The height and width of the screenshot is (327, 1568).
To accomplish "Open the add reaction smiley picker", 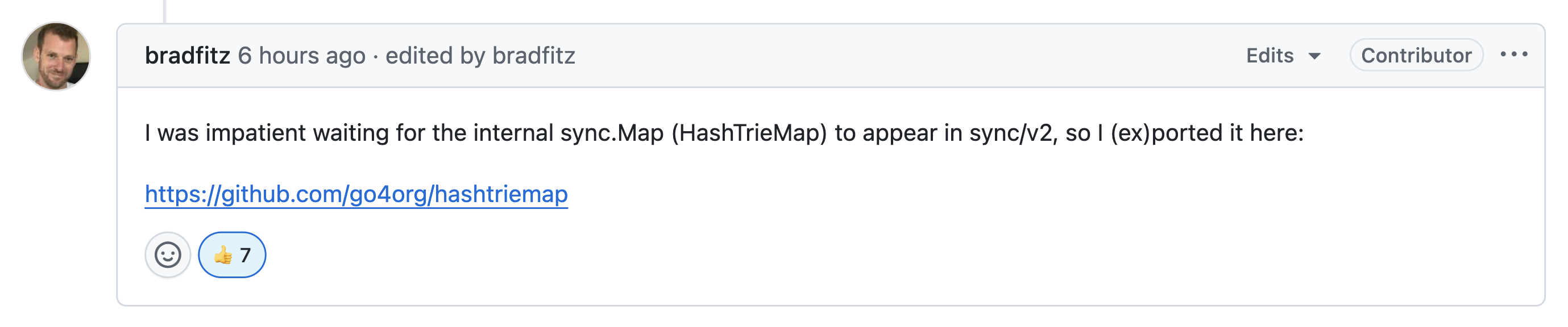I will [x=167, y=255].
